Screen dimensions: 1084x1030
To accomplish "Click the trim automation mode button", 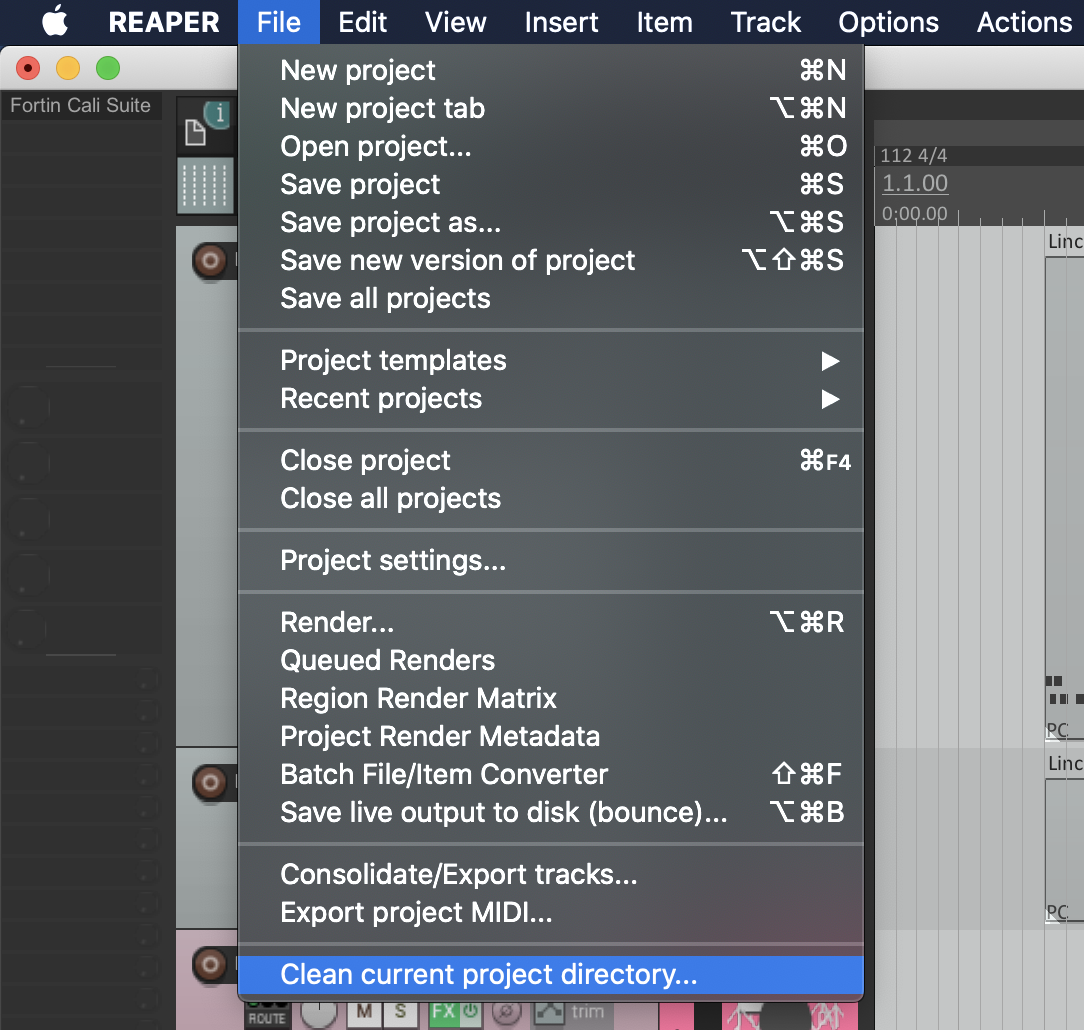I will click(588, 1012).
